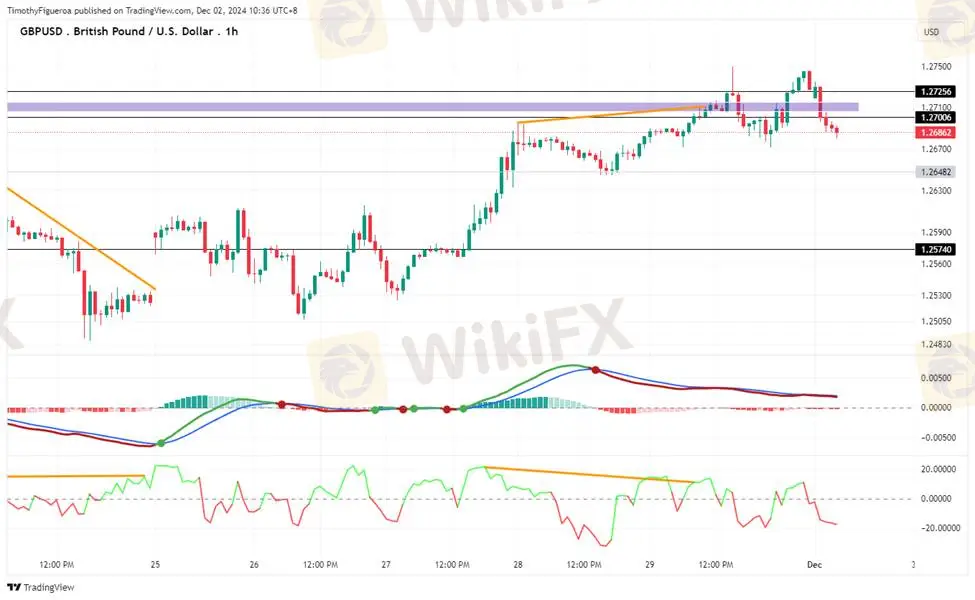Screen dimensions: 975x600
Task: Click the 20.00000 oscillator axis value
Action: (x=938, y=469)
